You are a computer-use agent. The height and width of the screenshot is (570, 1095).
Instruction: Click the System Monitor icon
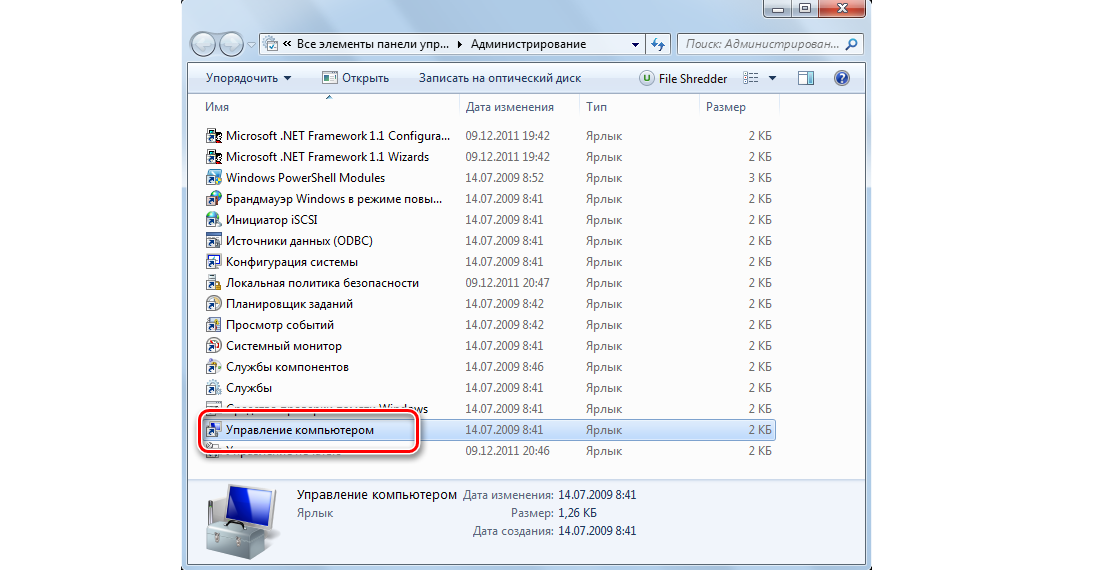[x=213, y=346]
